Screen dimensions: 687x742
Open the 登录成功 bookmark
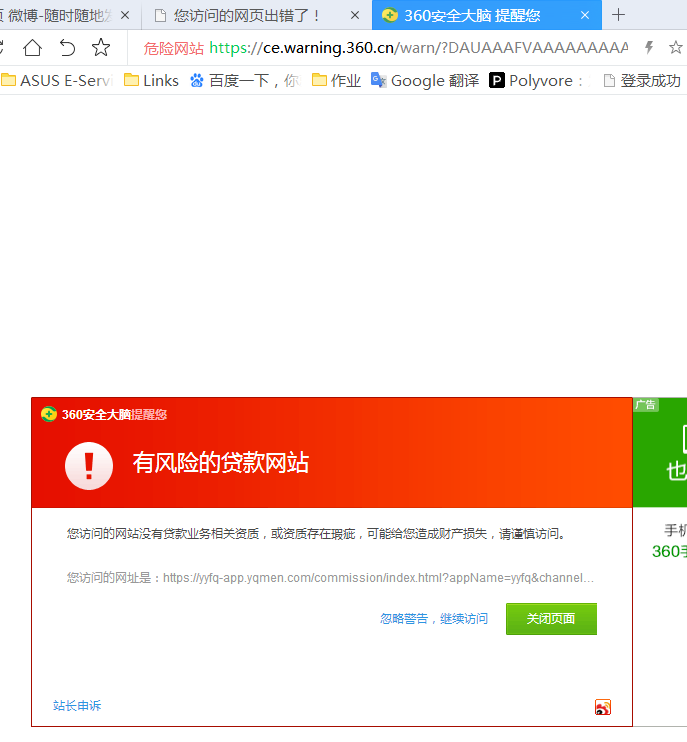point(643,81)
